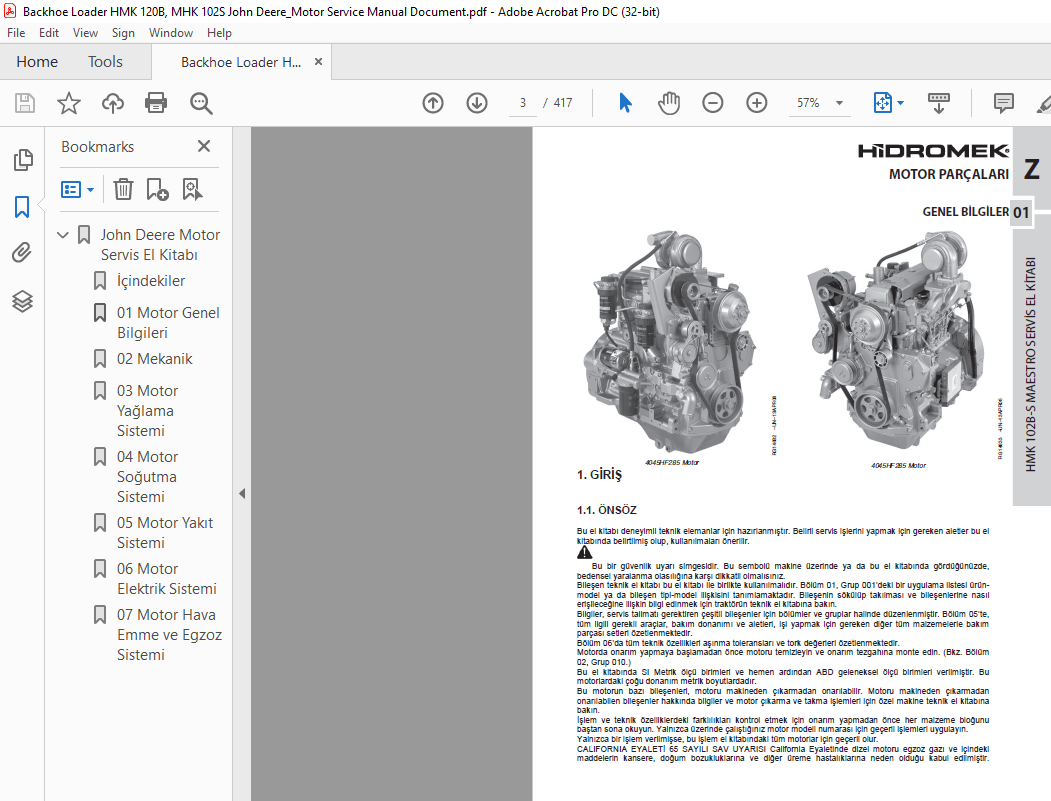Select the Backhoe Loader H... document tab

point(241,62)
